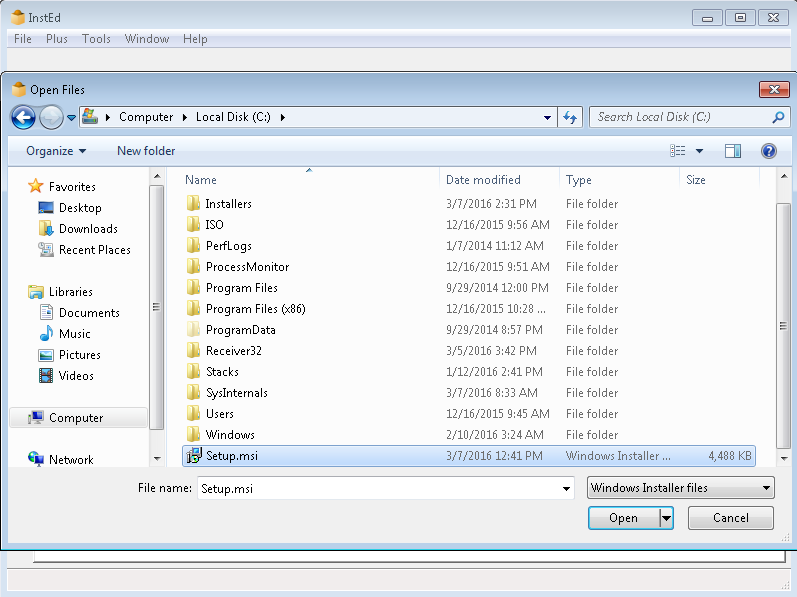Expand arrow after Computer breadcrumb
The image size is (797, 597).
coord(185,117)
